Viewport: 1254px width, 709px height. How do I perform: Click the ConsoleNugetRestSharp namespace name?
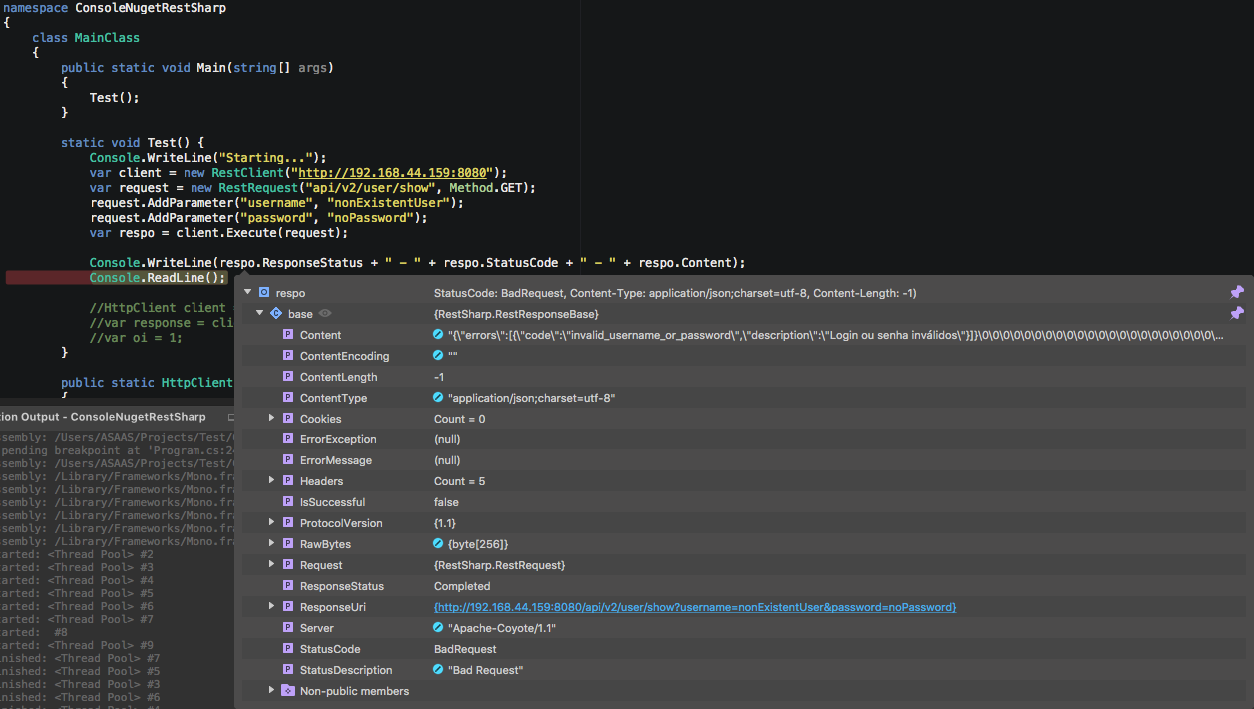[151, 7]
